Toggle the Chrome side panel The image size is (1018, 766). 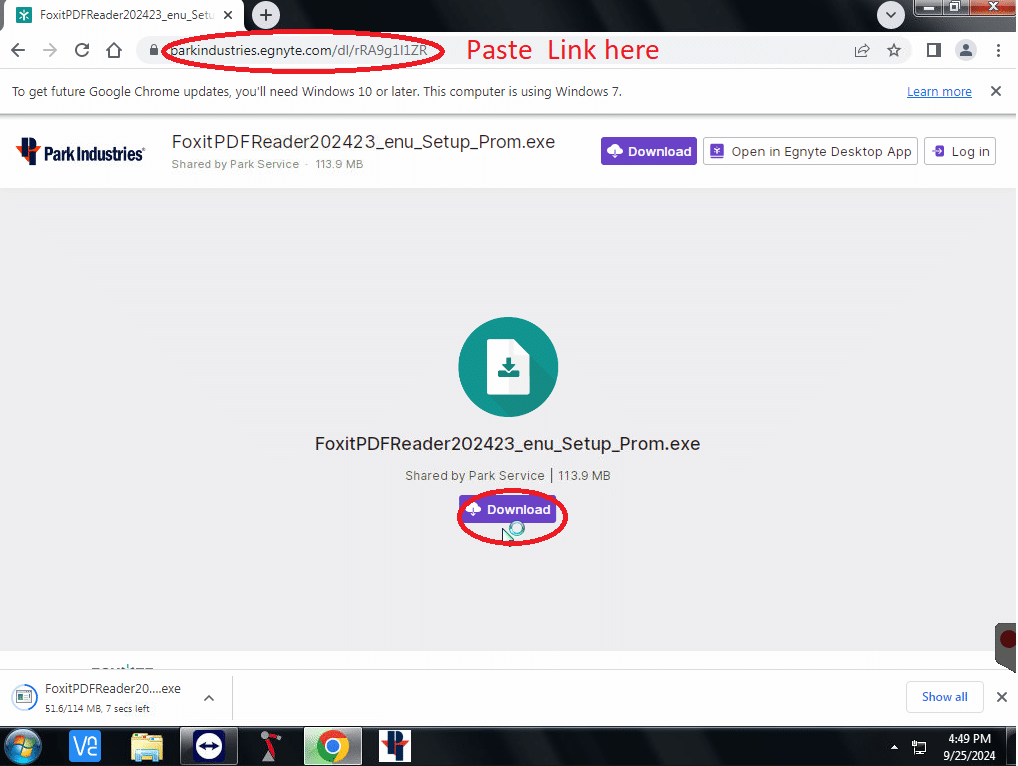[x=933, y=50]
